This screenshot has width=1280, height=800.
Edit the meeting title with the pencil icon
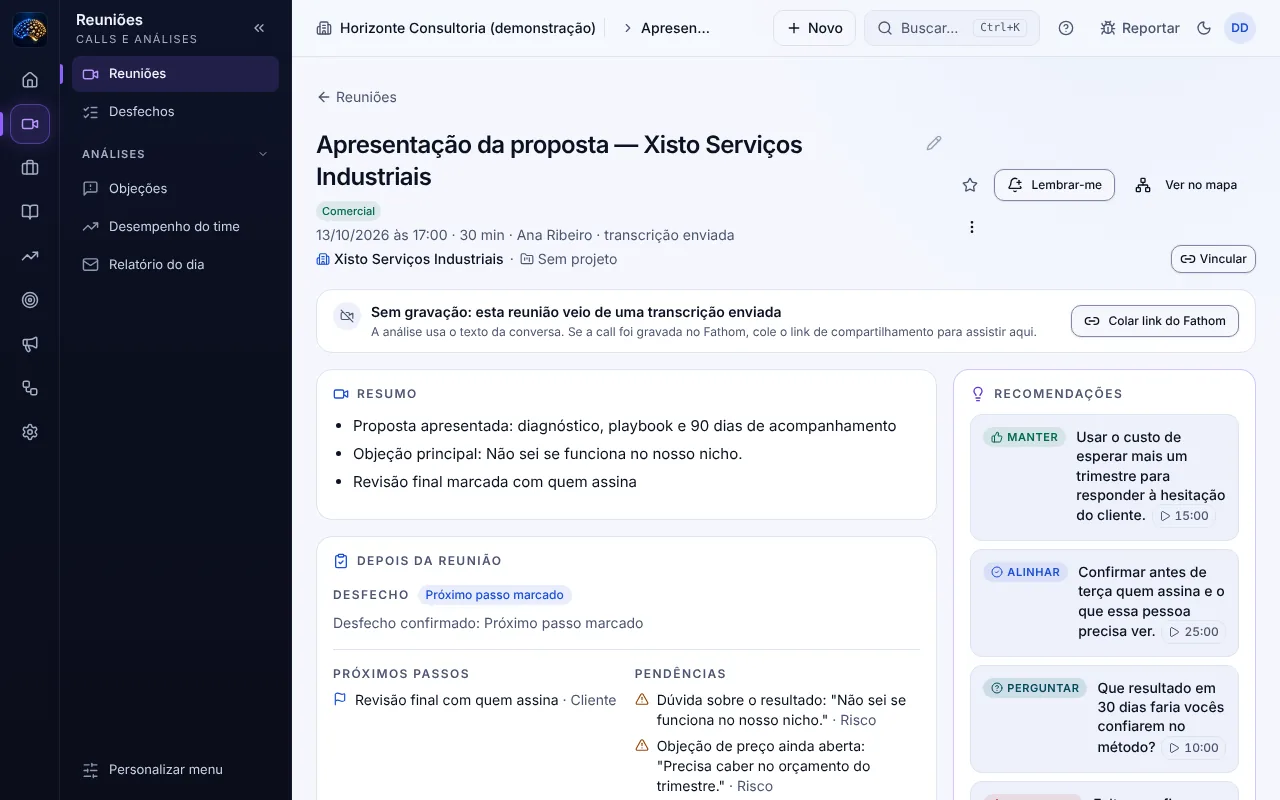[934, 143]
